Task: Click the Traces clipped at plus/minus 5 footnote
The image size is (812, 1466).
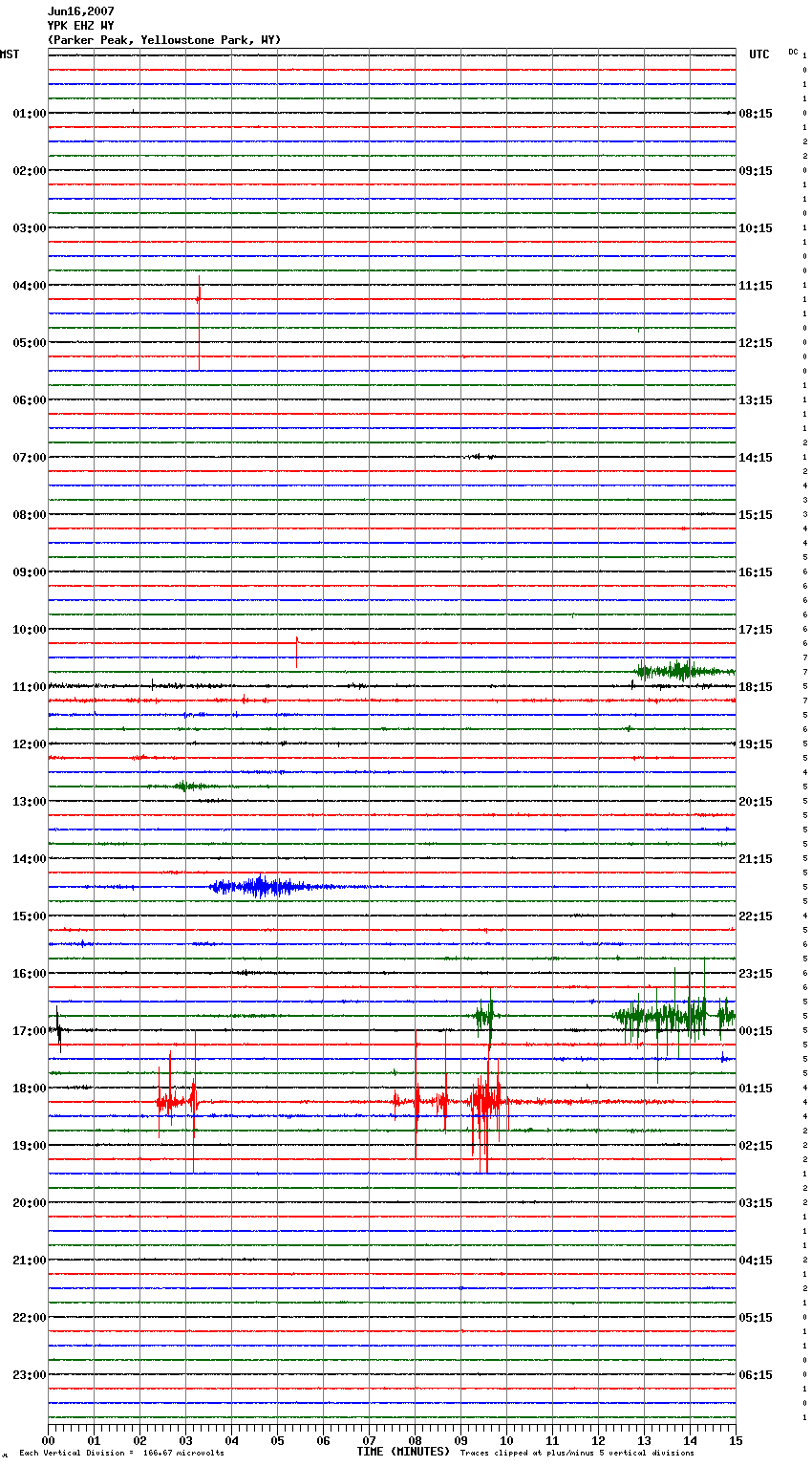Action: point(577,1454)
